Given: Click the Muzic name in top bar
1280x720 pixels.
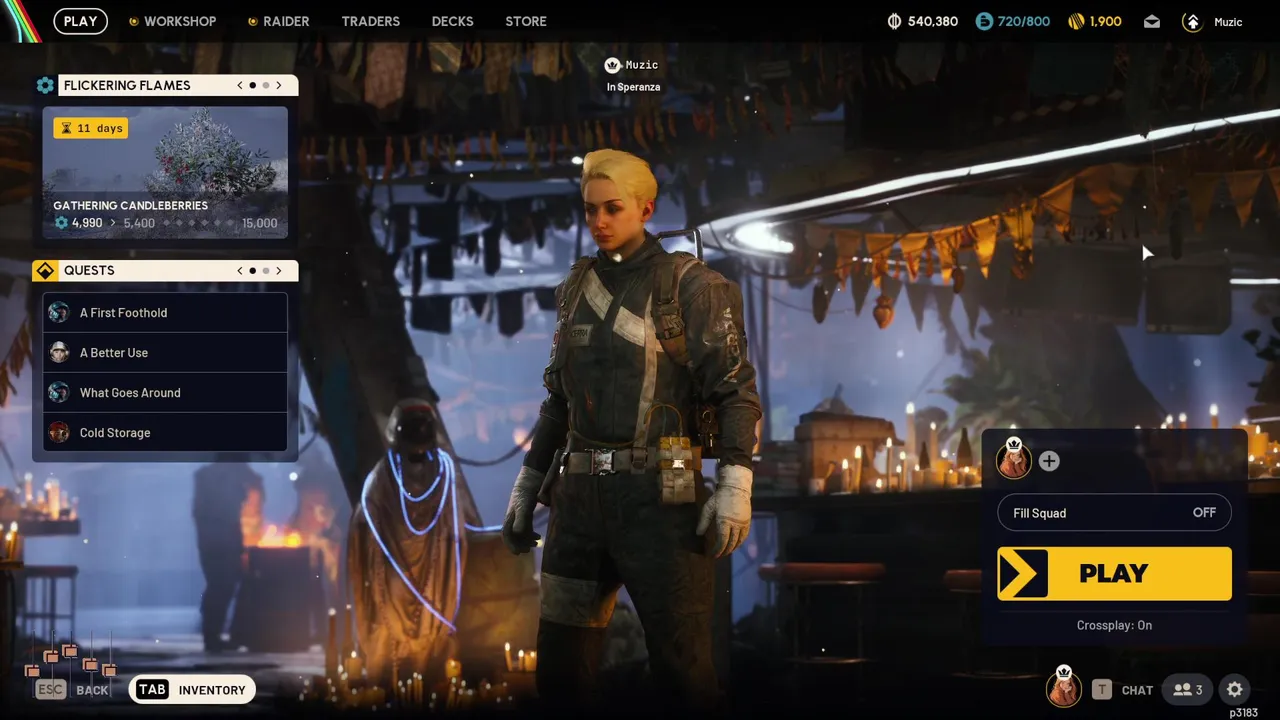Looking at the screenshot, I should pyautogui.click(x=1228, y=22).
